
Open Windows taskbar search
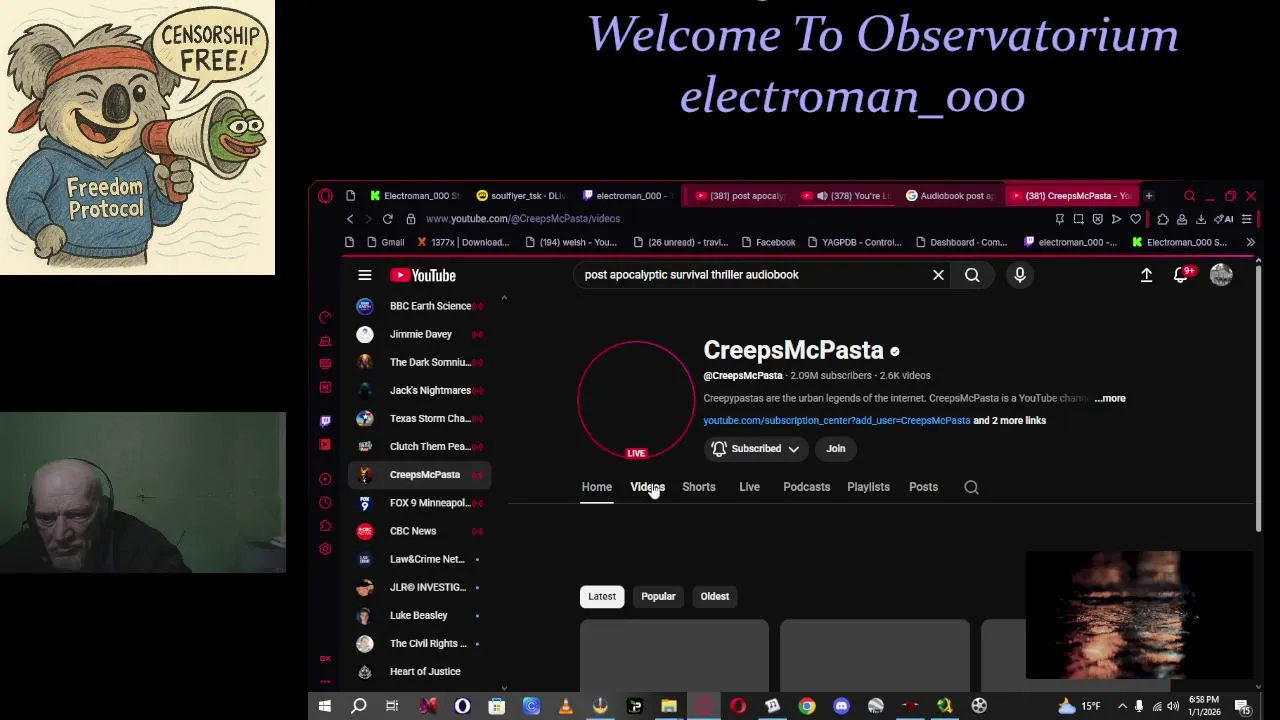pyautogui.click(x=358, y=706)
